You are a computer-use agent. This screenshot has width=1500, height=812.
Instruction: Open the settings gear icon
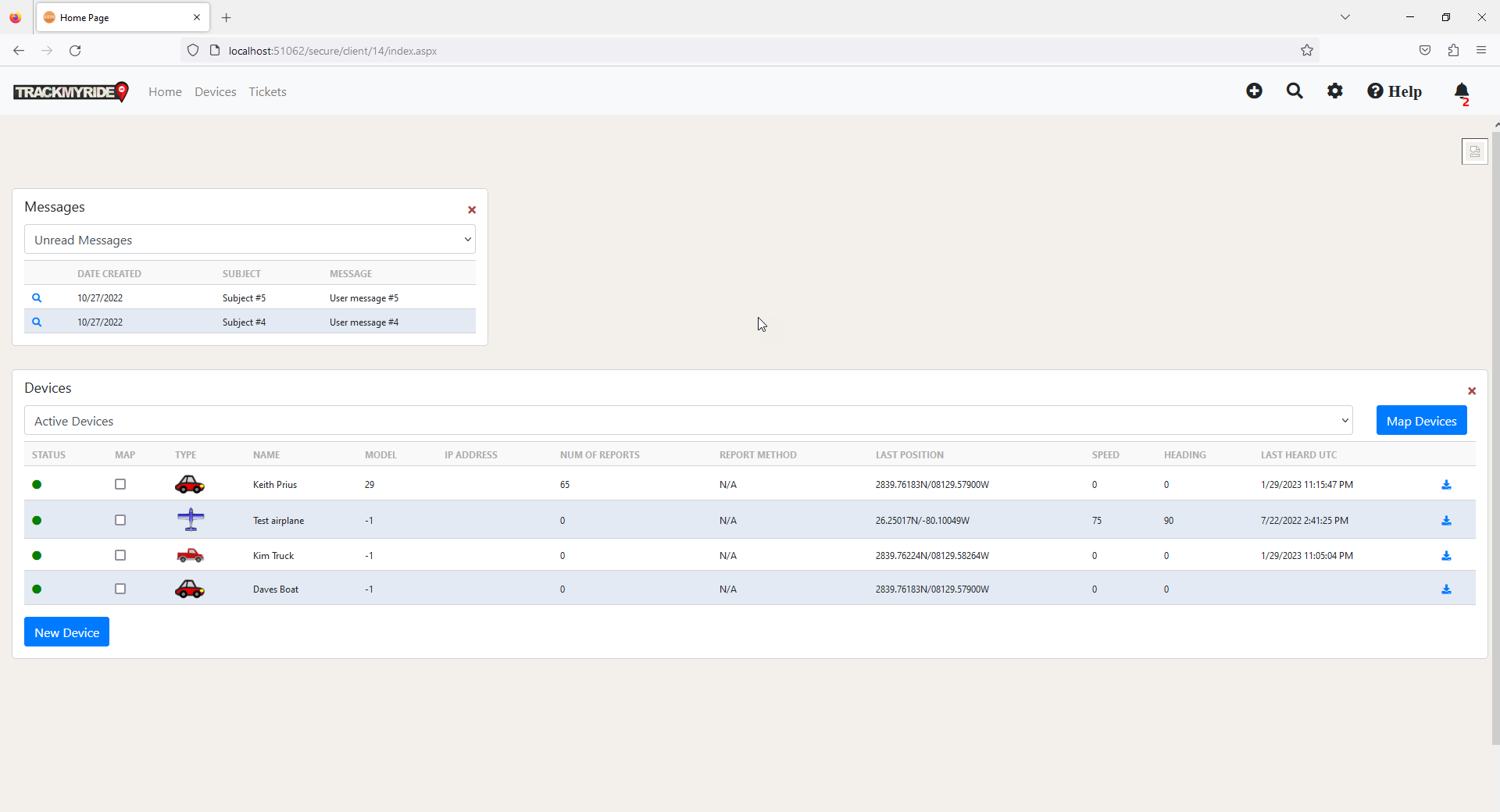1335,91
